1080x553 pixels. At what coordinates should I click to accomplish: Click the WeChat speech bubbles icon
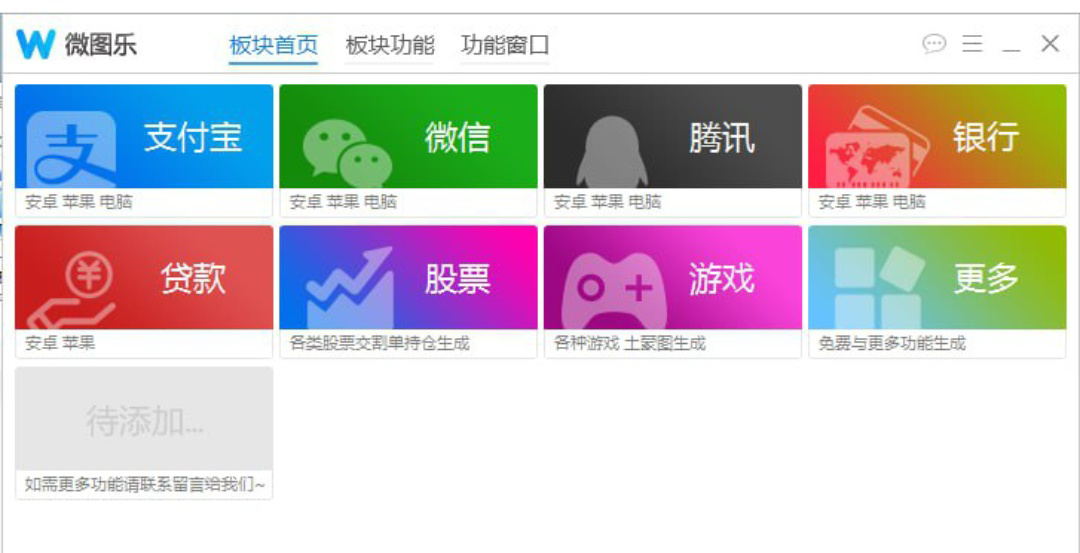click(x=347, y=154)
